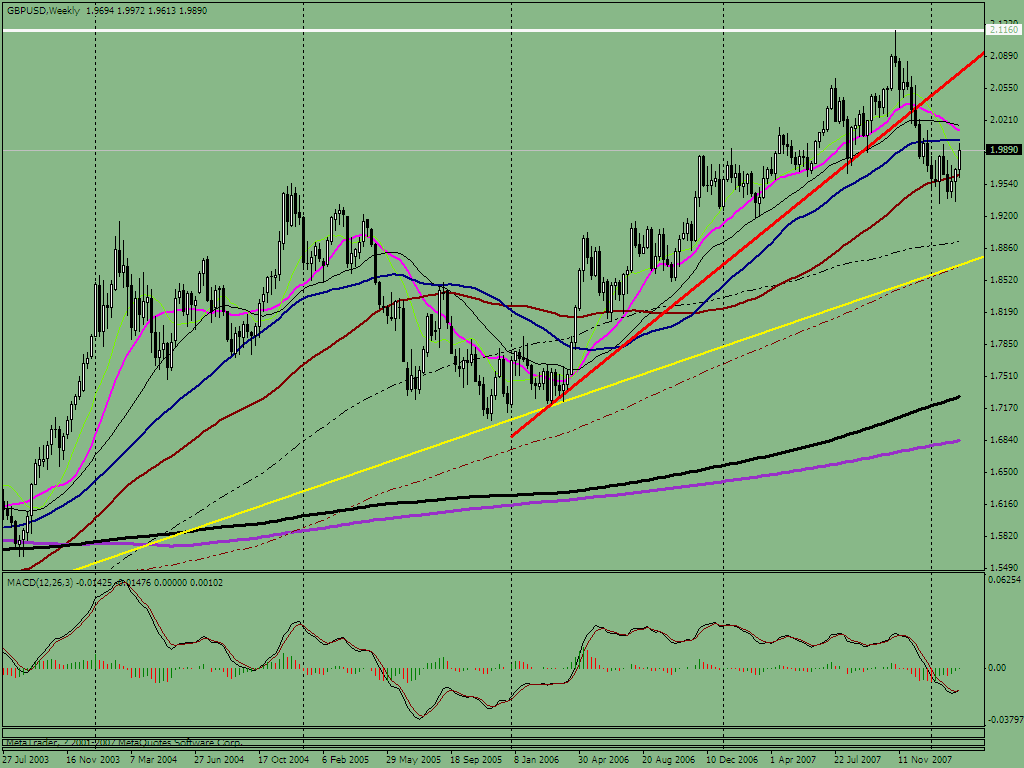Click the 27 Jun 2004 date label
Viewport: 1024px width, 768px height.
coord(219,760)
